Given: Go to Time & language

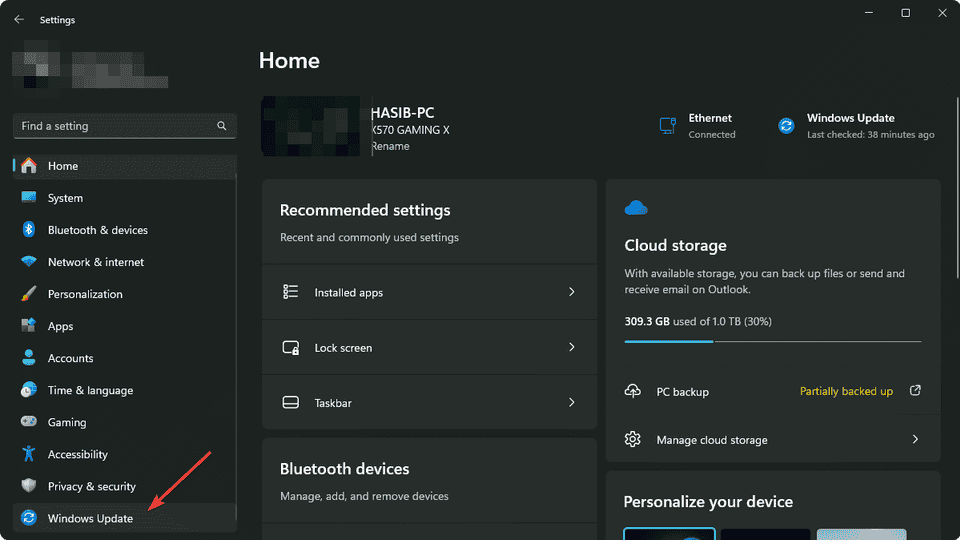Looking at the screenshot, I should 124,390.
